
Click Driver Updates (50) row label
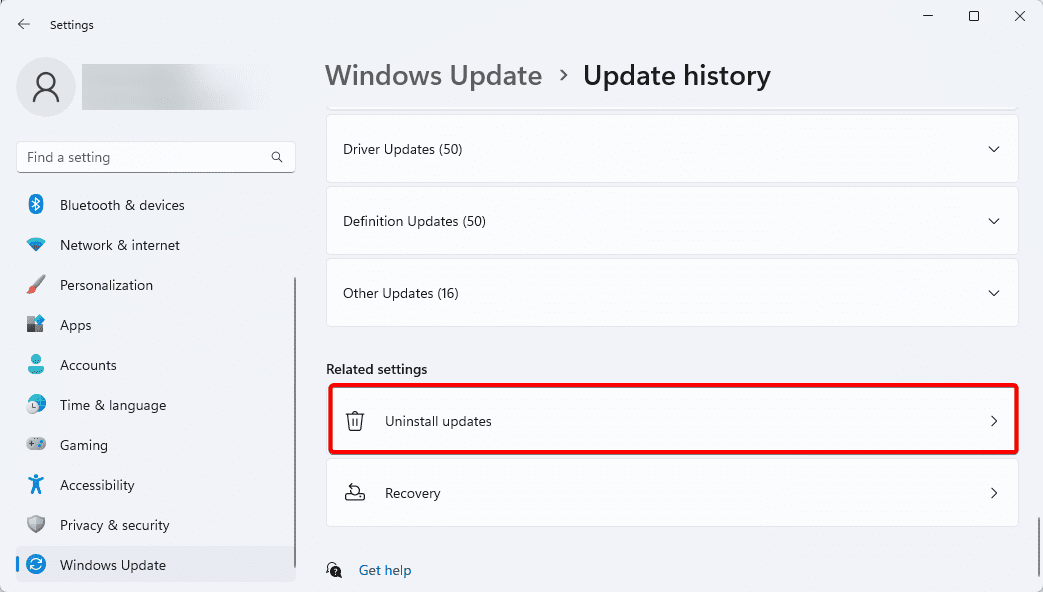click(x=402, y=149)
